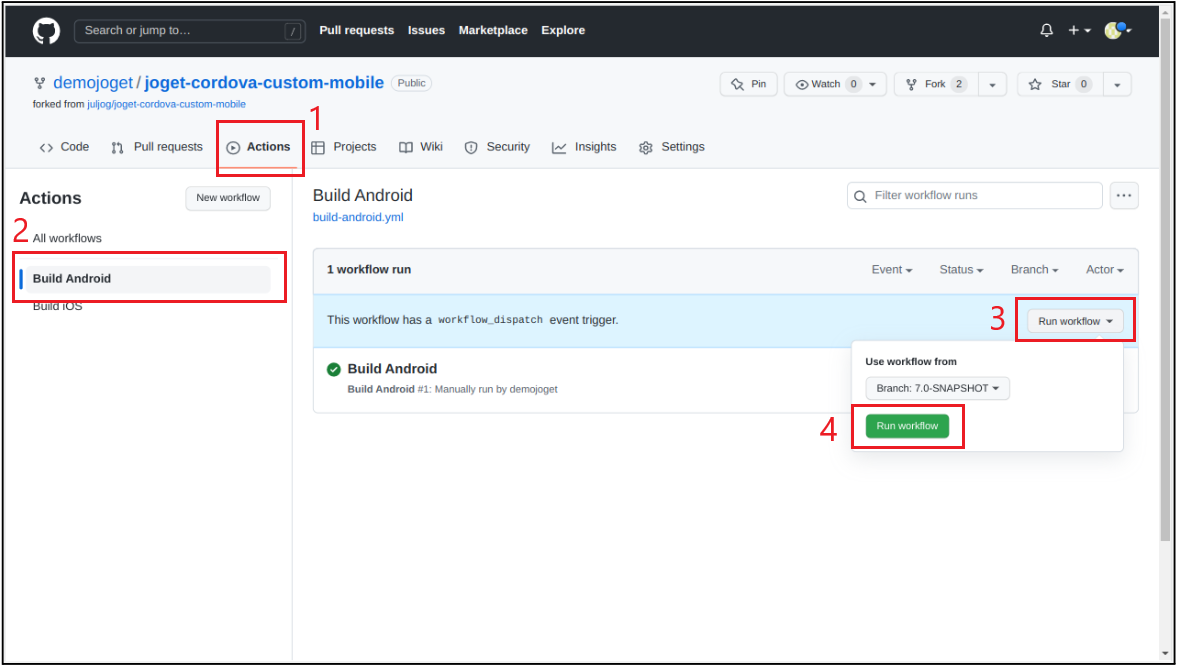The width and height of the screenshot is (1178, 666).
Task: Open the joget-cordova-custom-mobile repository link
Action: click(x=264, y=83)
